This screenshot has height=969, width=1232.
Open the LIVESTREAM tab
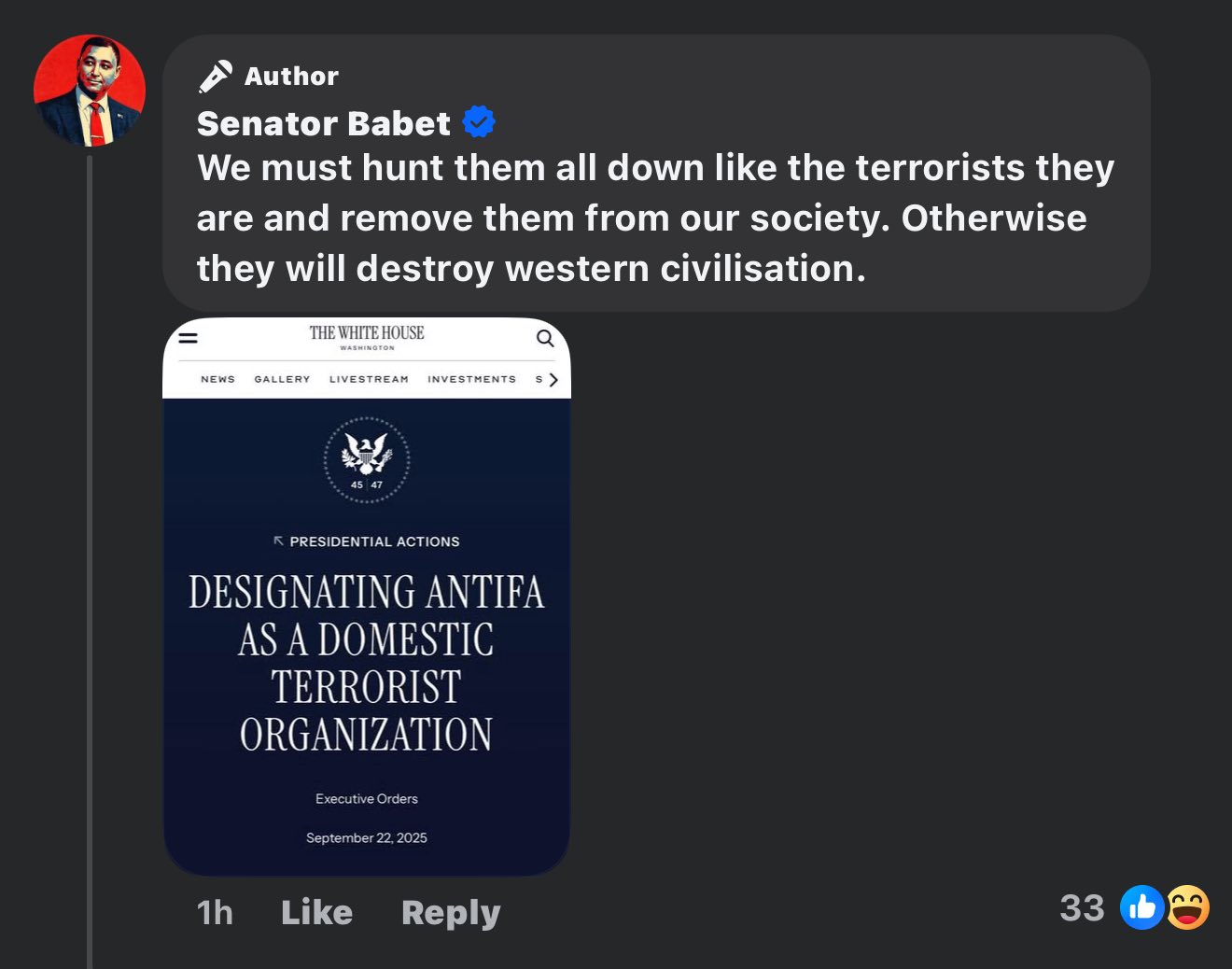[369, 379]
